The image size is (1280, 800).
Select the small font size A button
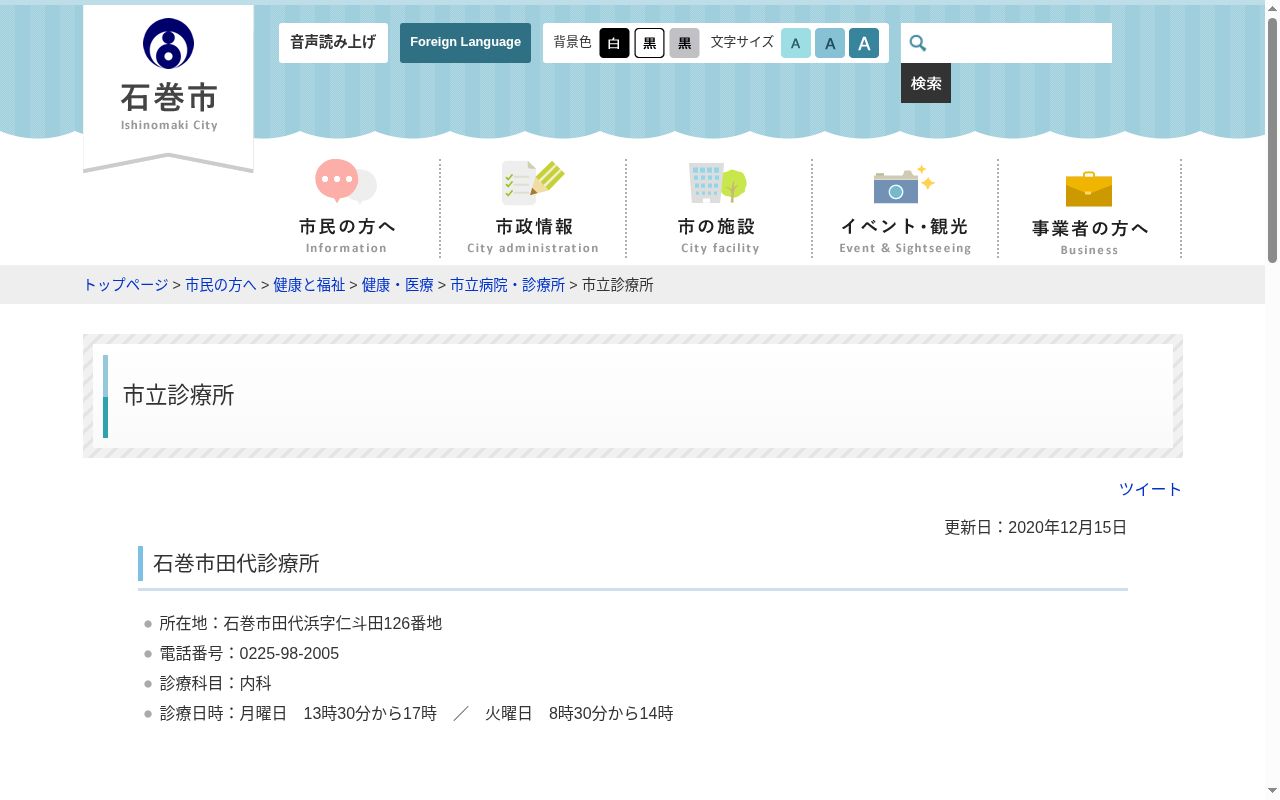pyautogui.click(x=796, y=43)
